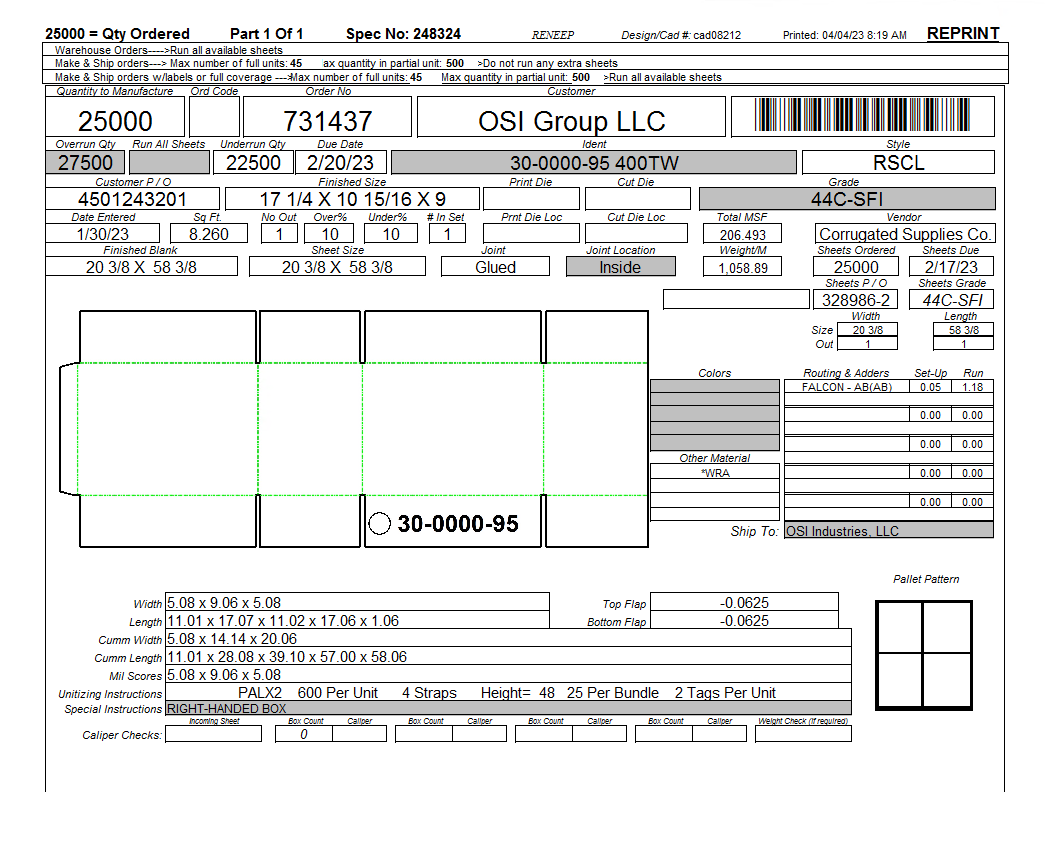
Task: Select the Overrun Qty value 27500
Action: click(85, 163)
